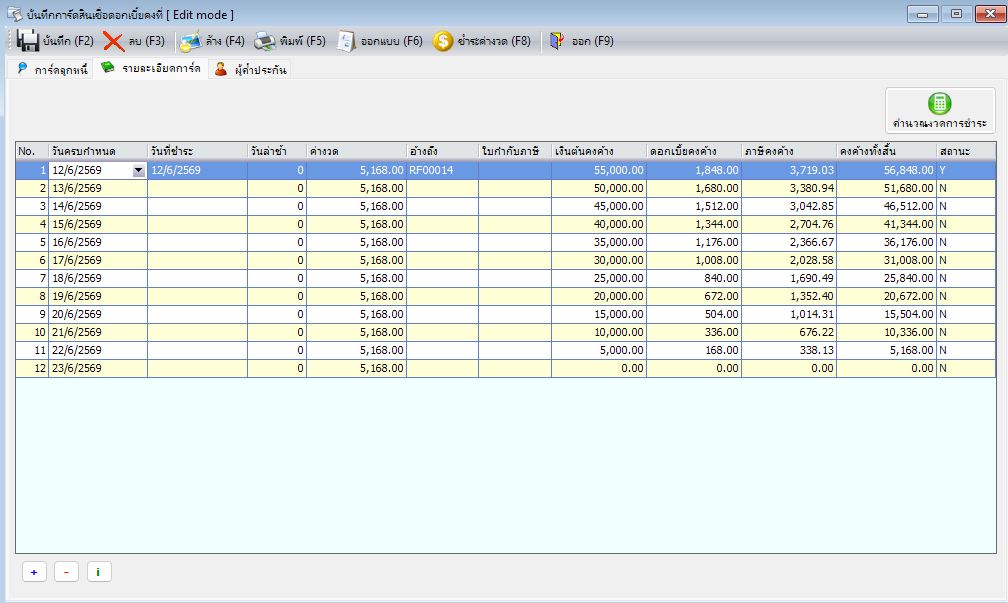Click the row number 12 cell
Screen dimensions: 1008x603
32,368
